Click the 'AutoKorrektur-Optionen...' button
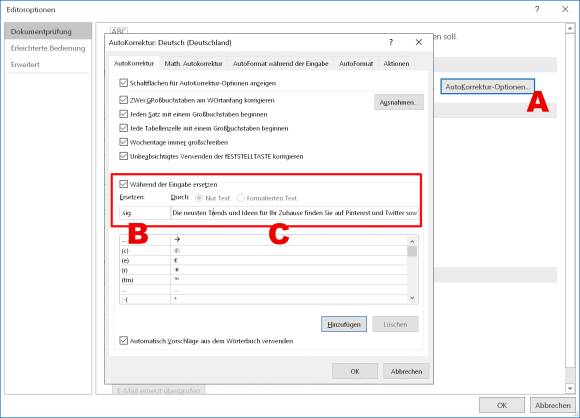The height and width of the screenshot is (418, 580). 488,87
